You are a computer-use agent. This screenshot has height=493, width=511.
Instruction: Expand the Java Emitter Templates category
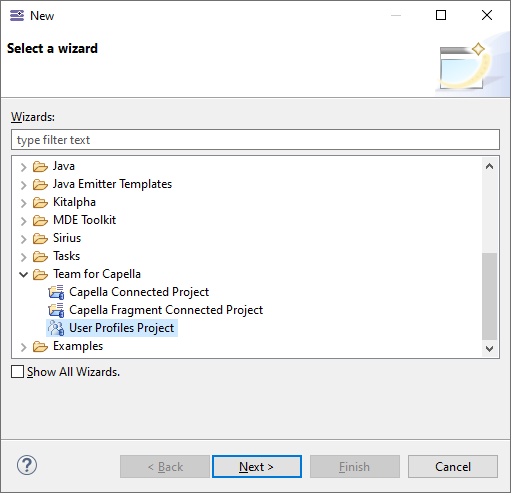[x=23, y=185]
